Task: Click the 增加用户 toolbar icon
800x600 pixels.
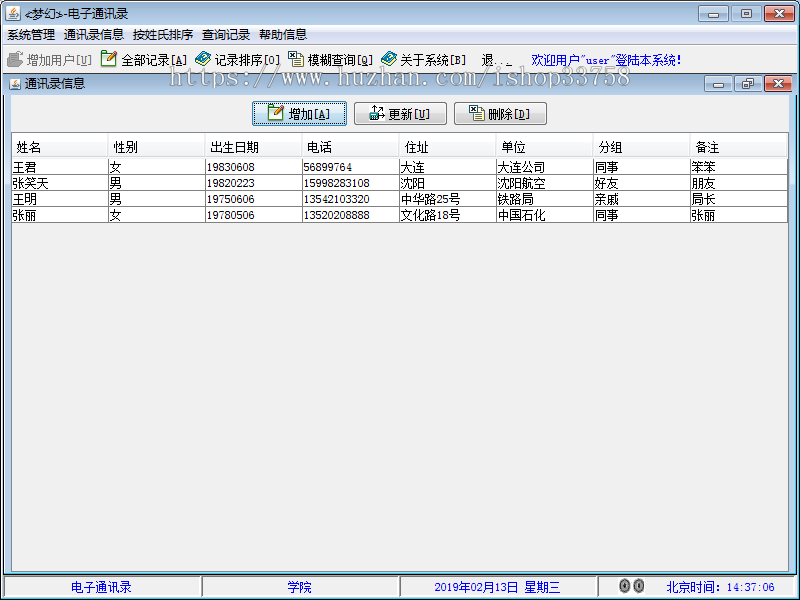Action: (16, 58)
